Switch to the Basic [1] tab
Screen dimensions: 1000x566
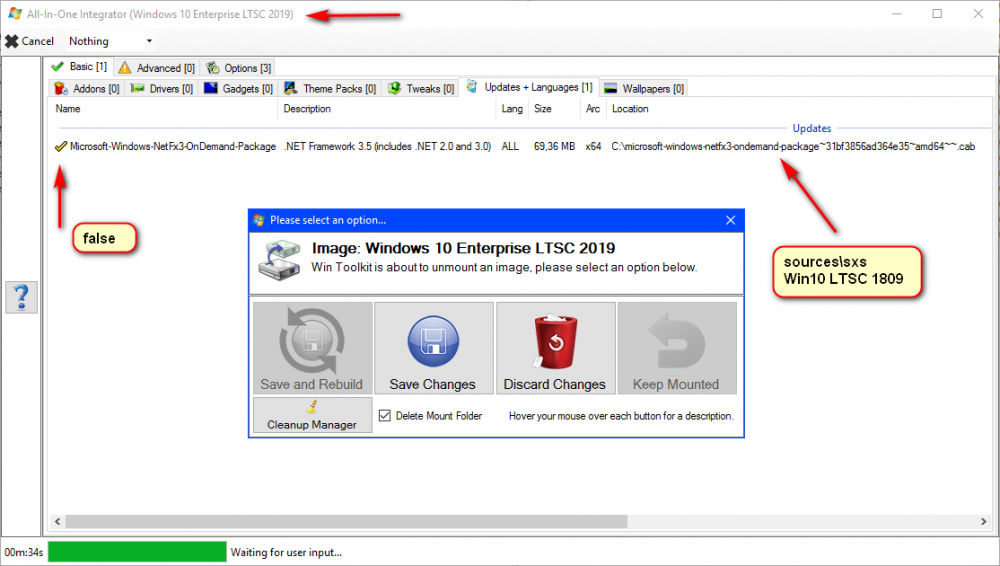pyautogui.click(x=79, y=66)
